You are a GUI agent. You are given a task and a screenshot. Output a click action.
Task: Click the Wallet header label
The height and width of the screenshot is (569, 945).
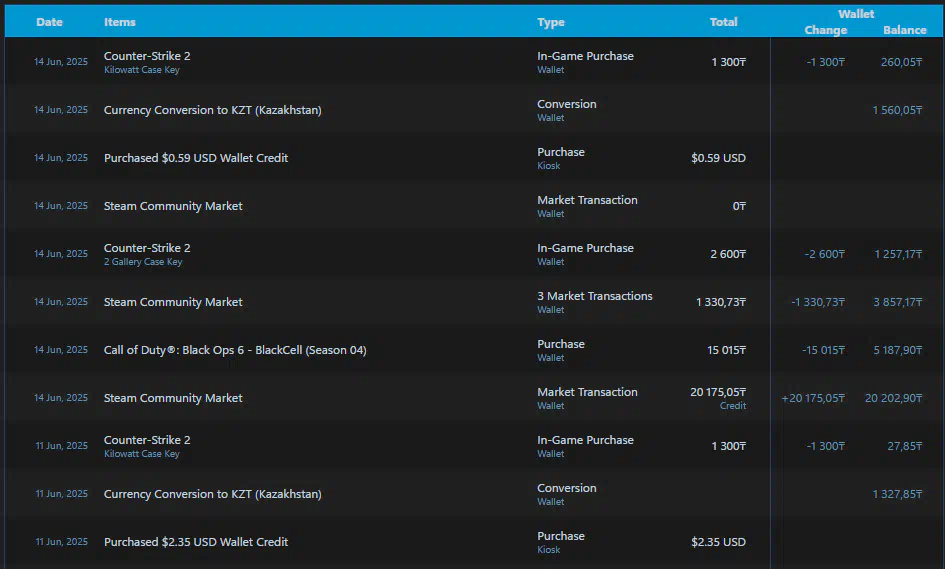[x=856, y=14]
